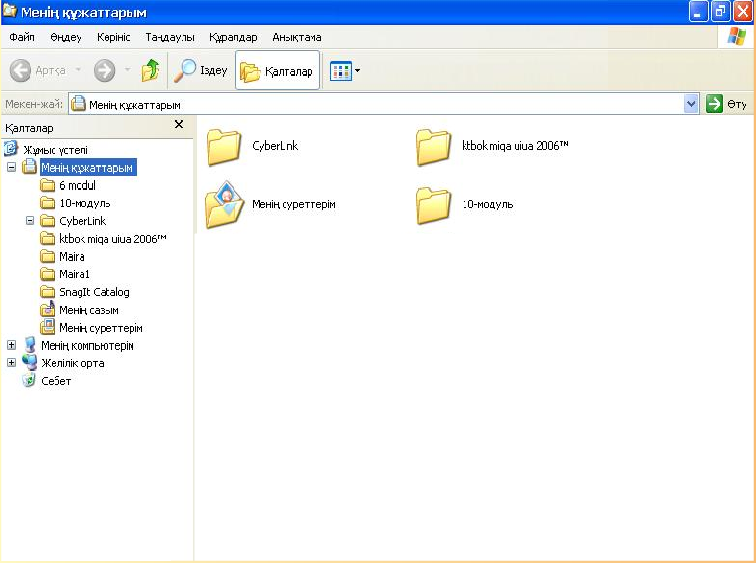
Task: Select Жұмыс үстелі in folder tree
Action: point(55,150)
